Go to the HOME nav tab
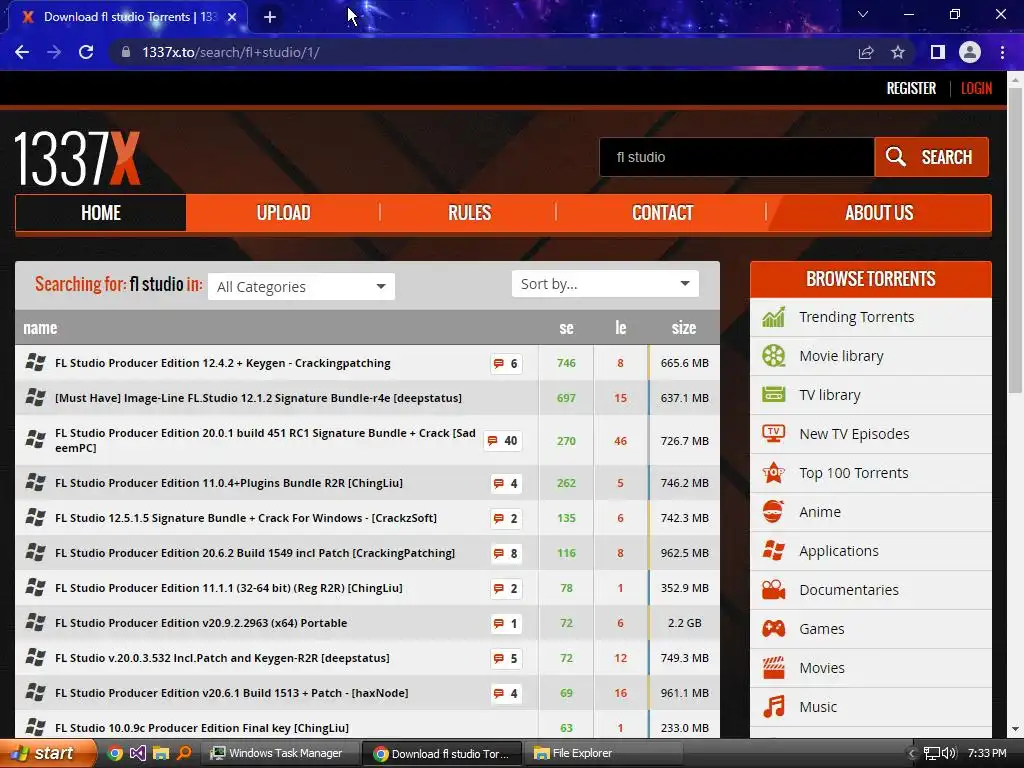This screenshot has height=768, width=1024. pos(101,213)
